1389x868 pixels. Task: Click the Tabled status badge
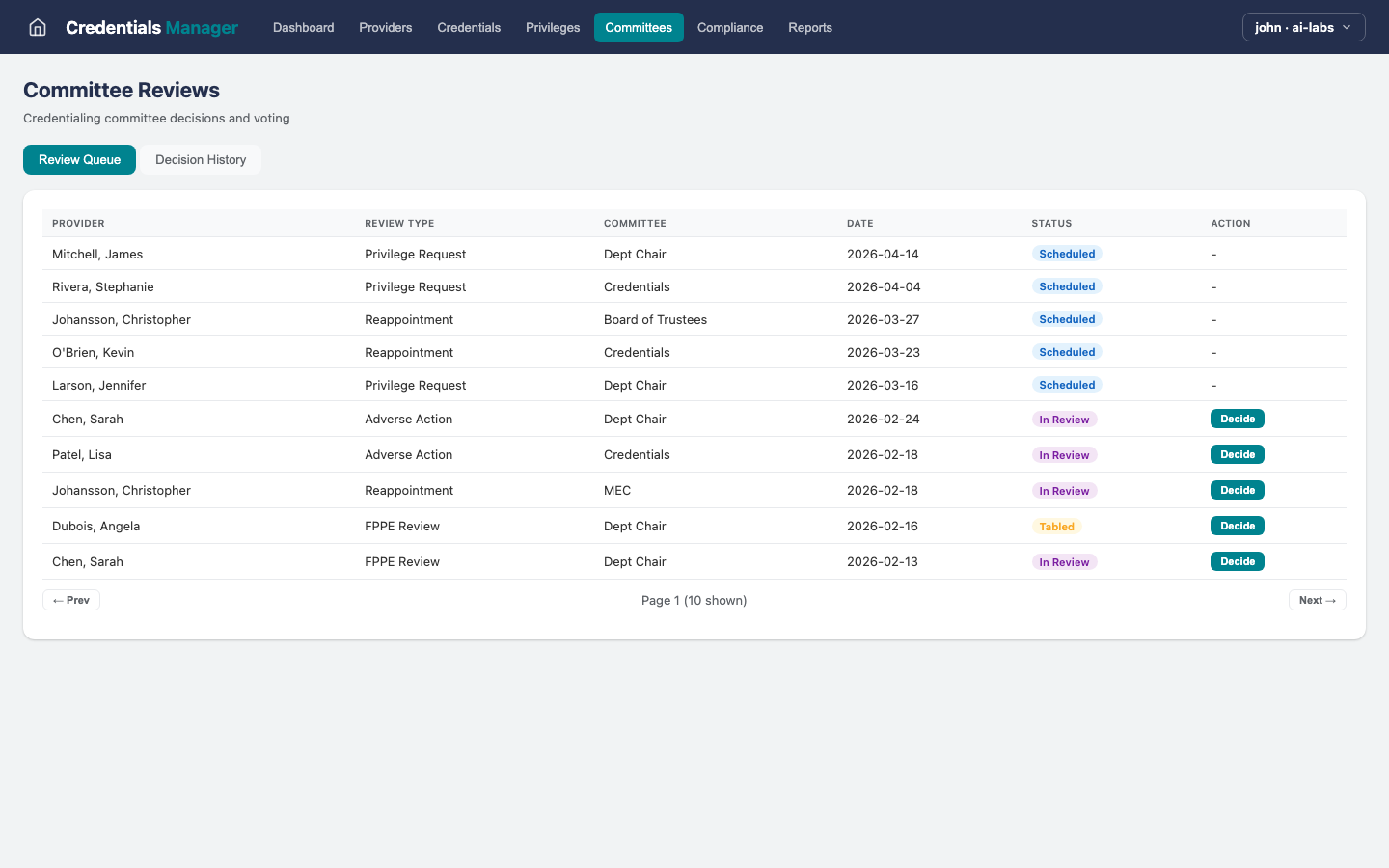click(1056, 527)
